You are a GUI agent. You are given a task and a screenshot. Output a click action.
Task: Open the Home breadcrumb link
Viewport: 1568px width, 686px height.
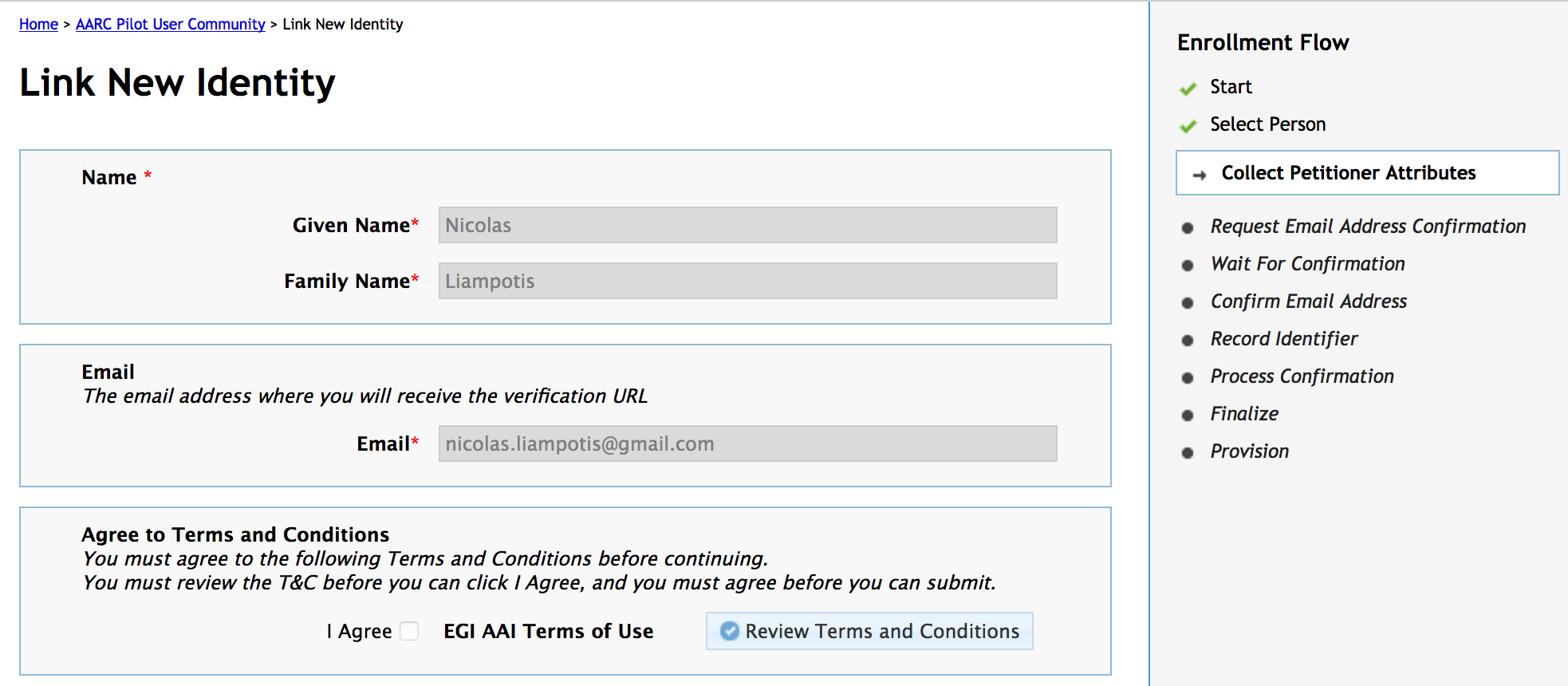[38, 24]
